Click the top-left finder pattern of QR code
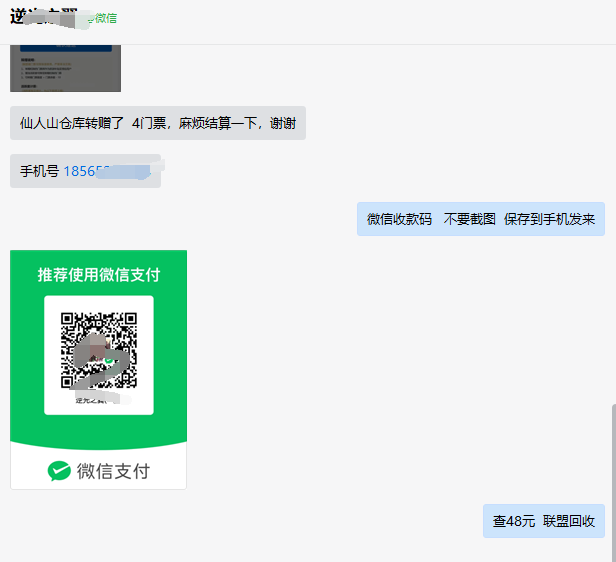This screenshot has width=616, height=562. [70, 322]
